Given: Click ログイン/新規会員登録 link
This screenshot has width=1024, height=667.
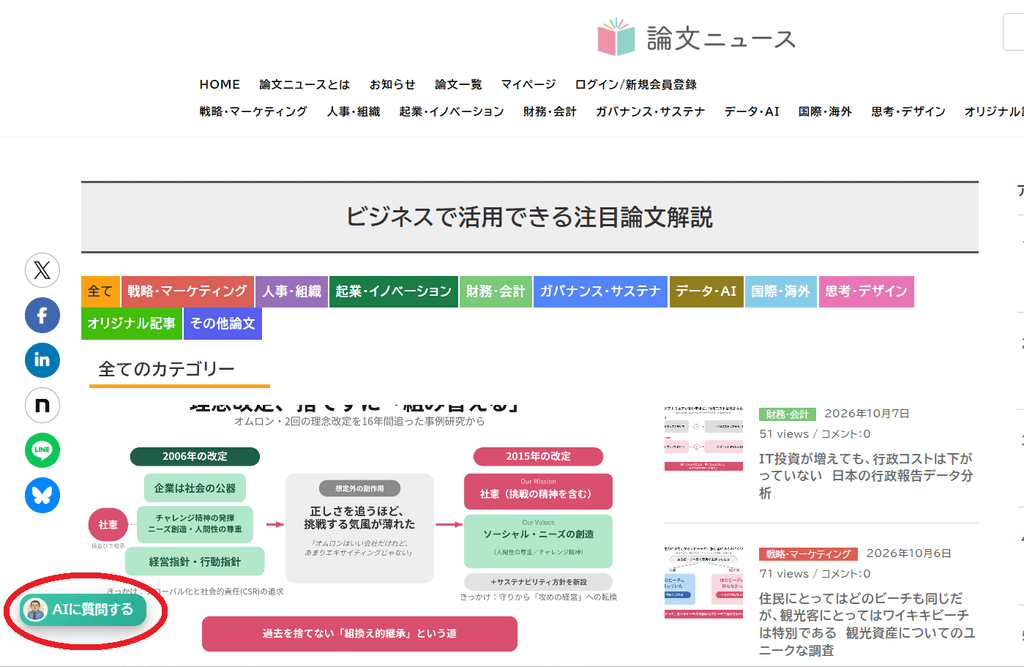Looking at the screenshot, I should click(x=635, y=84).
